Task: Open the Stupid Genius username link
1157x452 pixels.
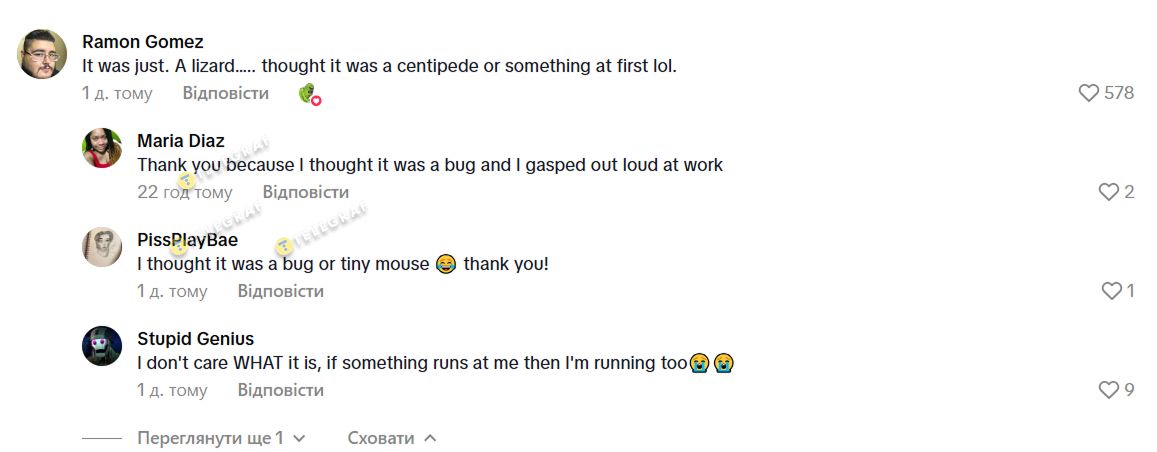Action: [196, 338]
